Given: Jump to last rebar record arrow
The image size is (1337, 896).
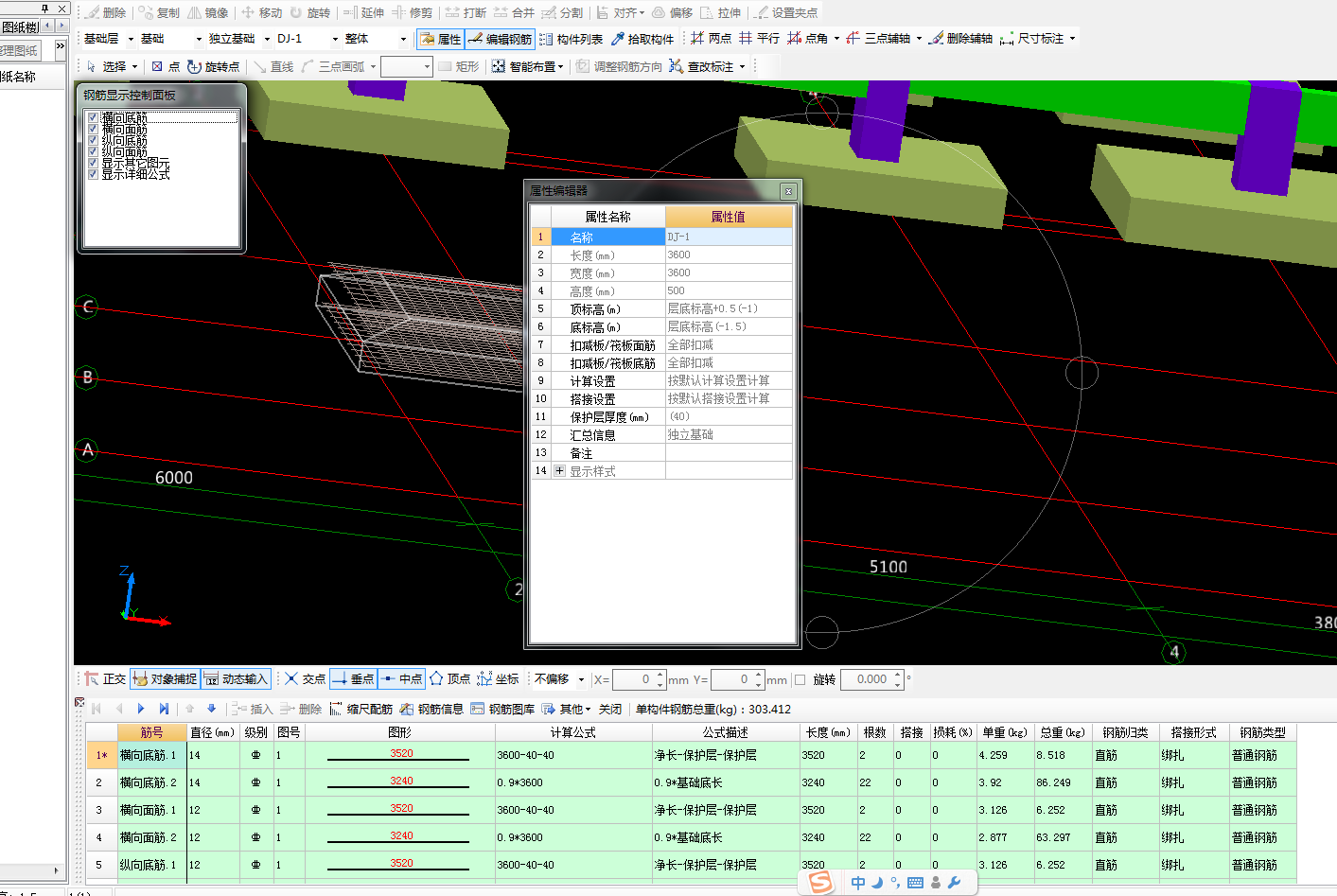Looking at the screenshot, I should [164, 709].
